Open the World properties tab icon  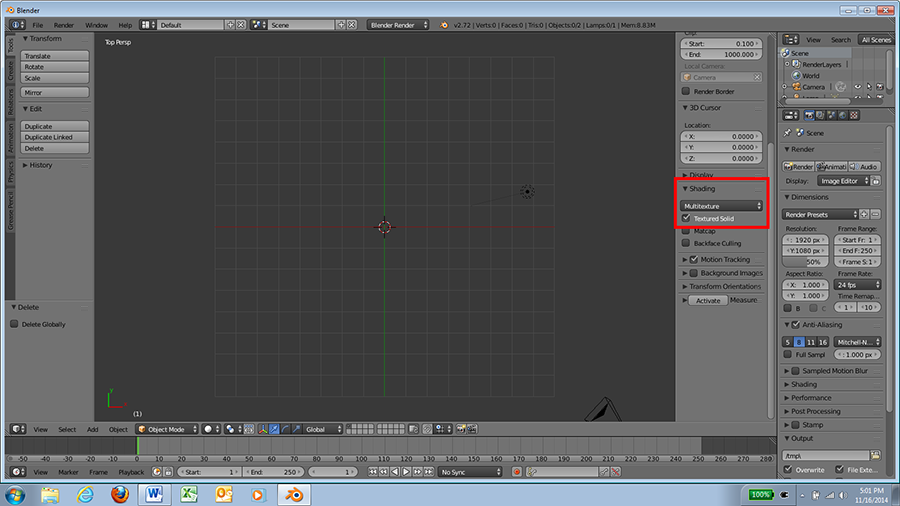pos(843,115)
